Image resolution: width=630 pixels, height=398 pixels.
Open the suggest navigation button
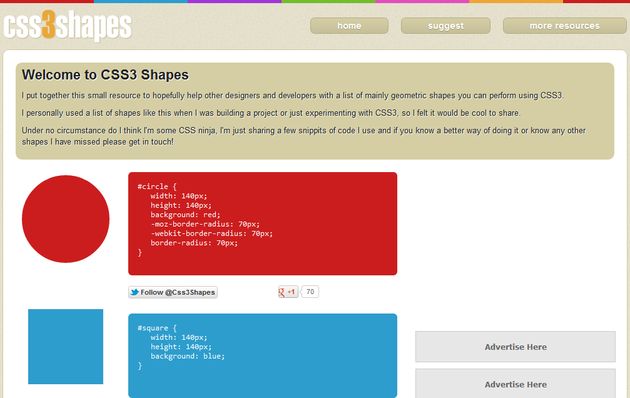[446, 26]
